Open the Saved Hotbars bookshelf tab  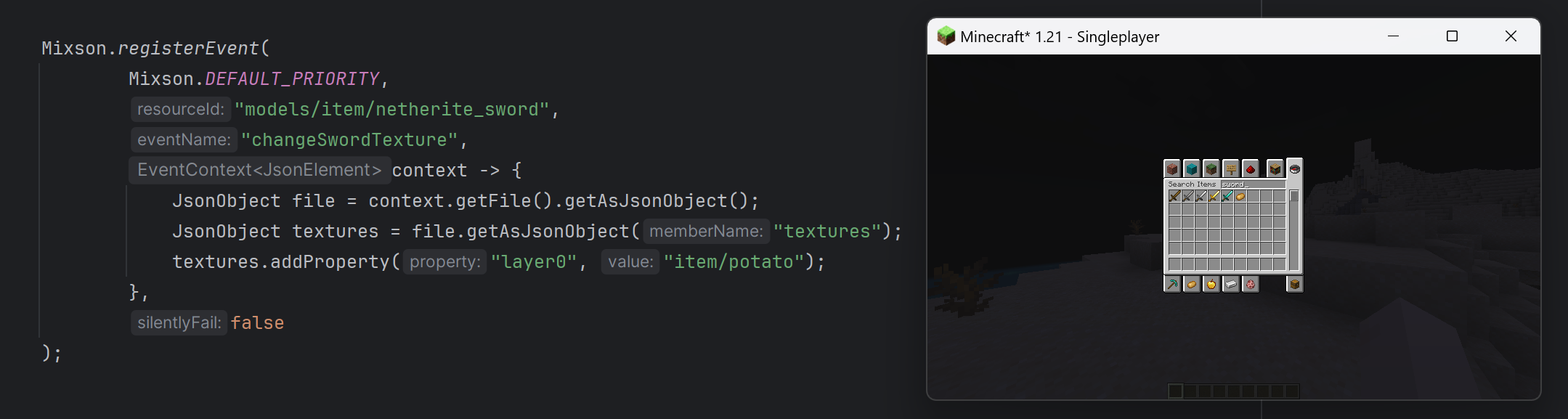pos(1275,168)
